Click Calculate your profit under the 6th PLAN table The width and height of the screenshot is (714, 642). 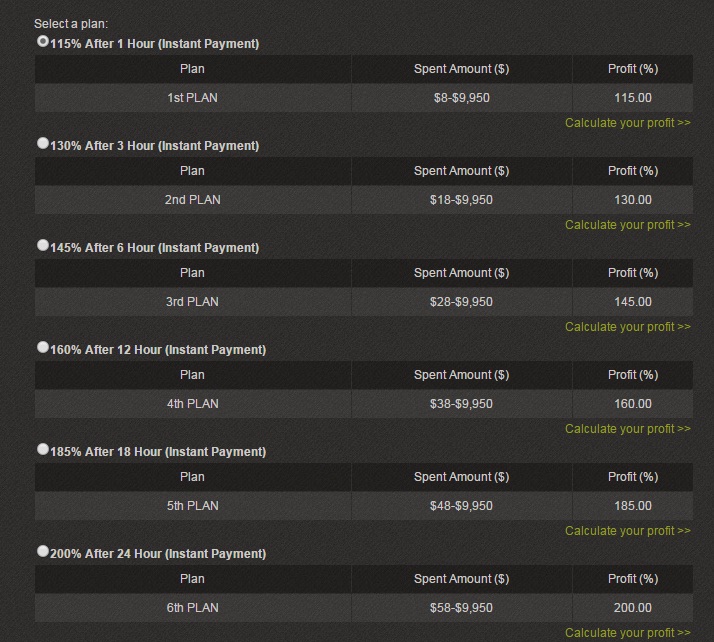pyautogui.click(x=627, y=633)
